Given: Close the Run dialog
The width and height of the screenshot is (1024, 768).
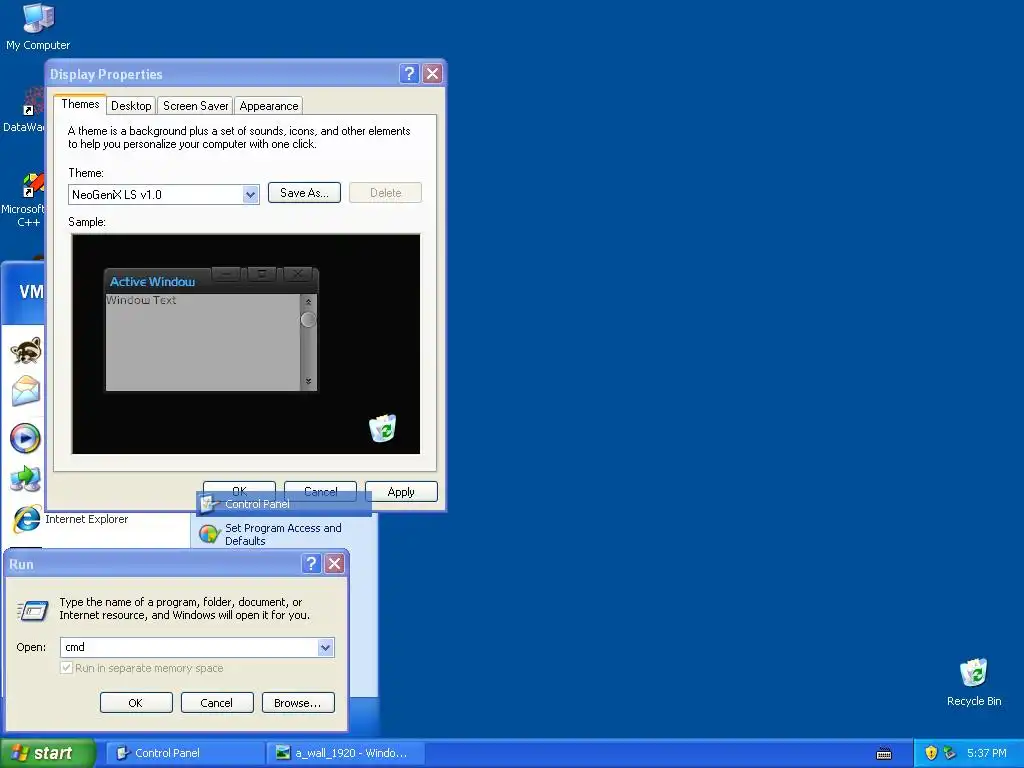Looking at the screenshot, I should 334,564.
